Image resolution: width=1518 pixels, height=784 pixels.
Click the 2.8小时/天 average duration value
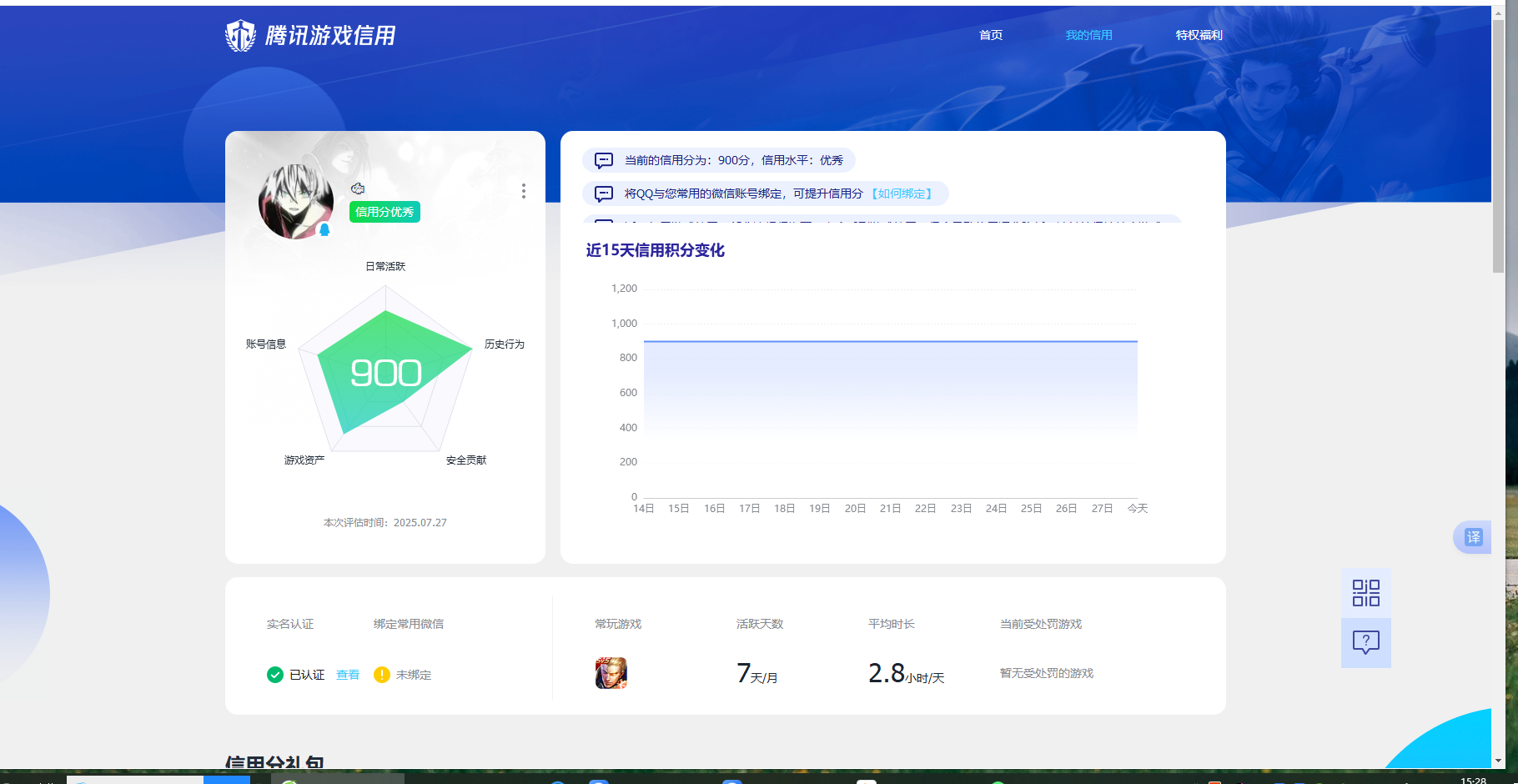(907, 673)
